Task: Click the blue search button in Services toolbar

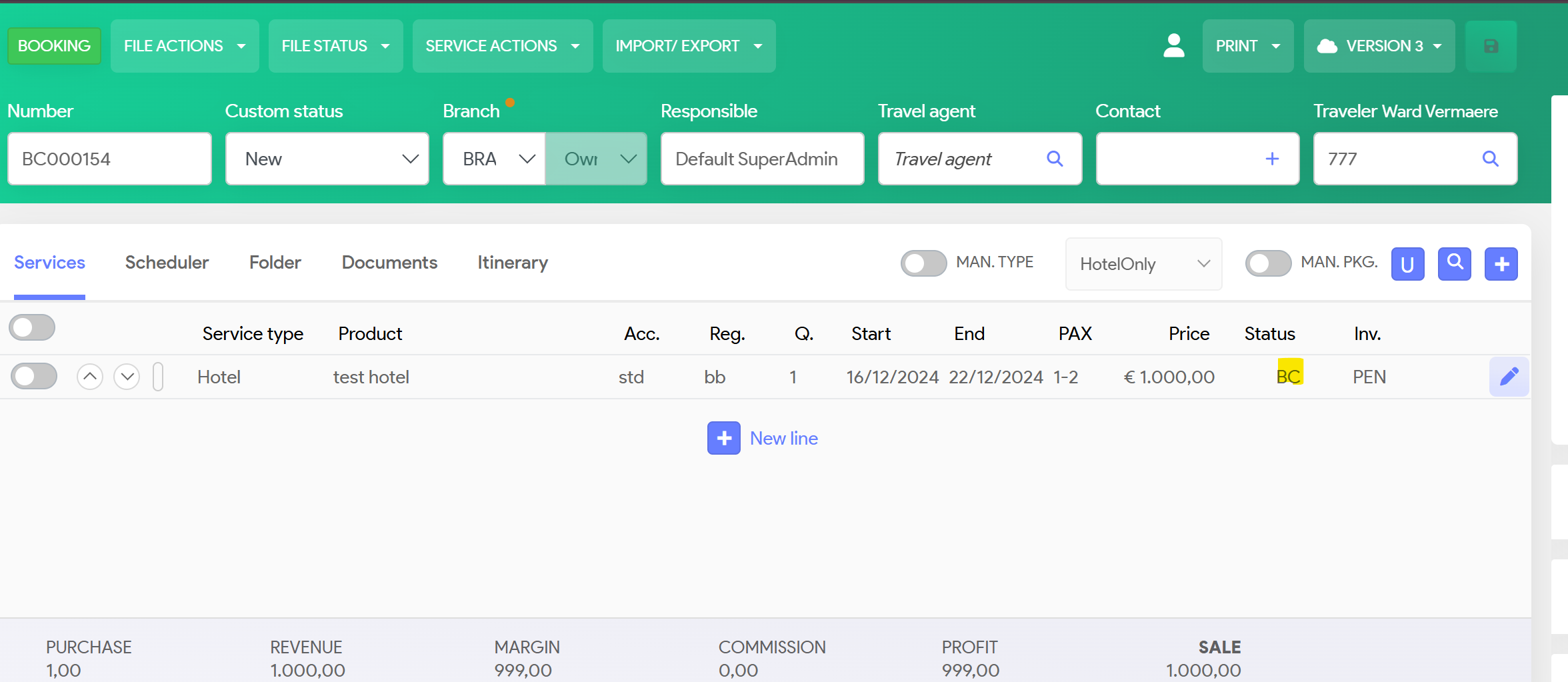Action: click(x=1454, y=264)
